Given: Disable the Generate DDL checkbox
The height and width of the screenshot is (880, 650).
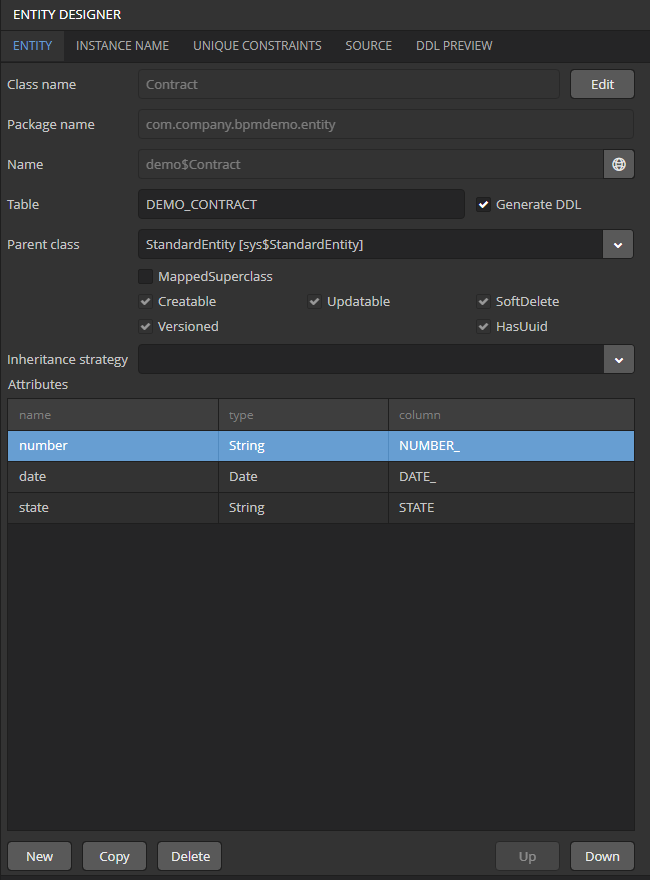Looking at the screenshot, I should click(x=483, y=204).
